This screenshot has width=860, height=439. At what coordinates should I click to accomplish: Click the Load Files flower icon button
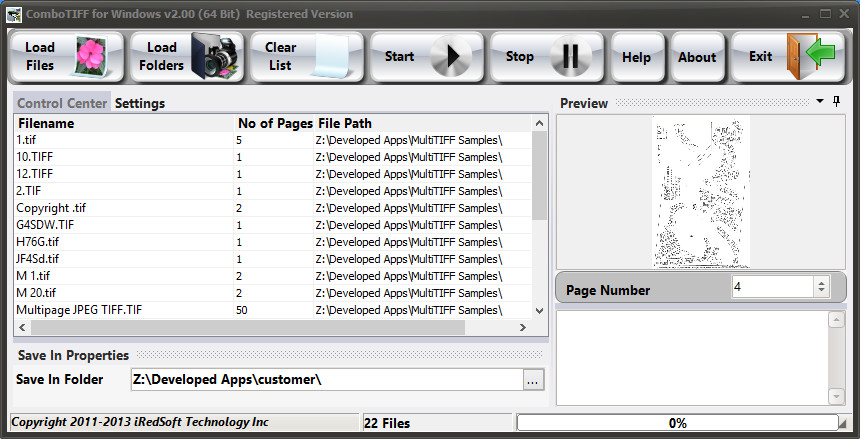67,57
